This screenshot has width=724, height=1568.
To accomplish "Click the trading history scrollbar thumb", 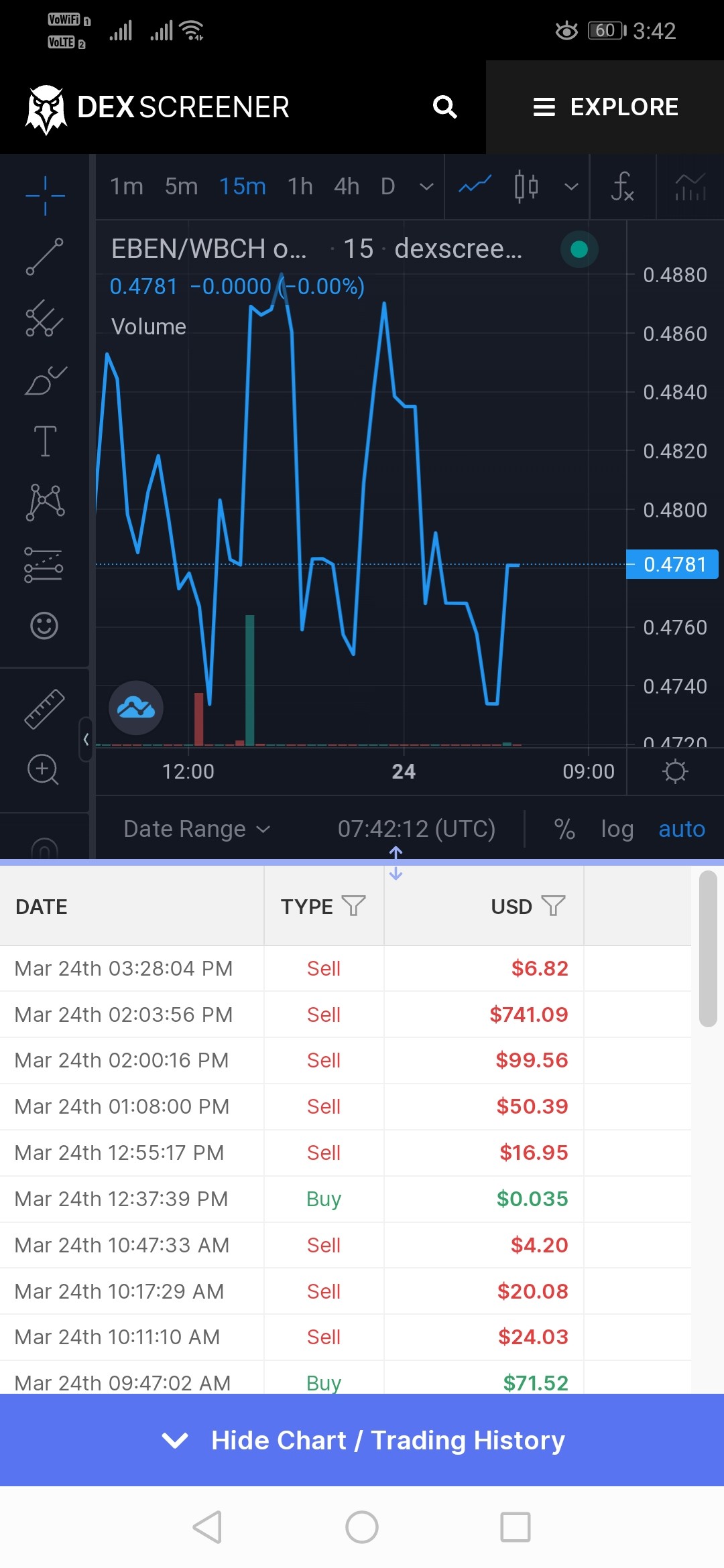I will pyautogui.click(x=708, y=949).
